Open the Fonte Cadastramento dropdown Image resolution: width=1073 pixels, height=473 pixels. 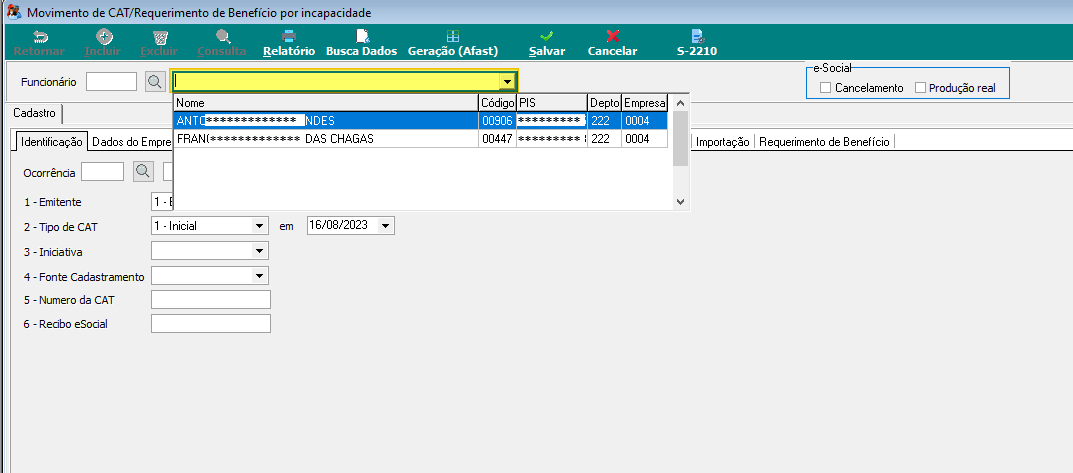pos(259,276)
